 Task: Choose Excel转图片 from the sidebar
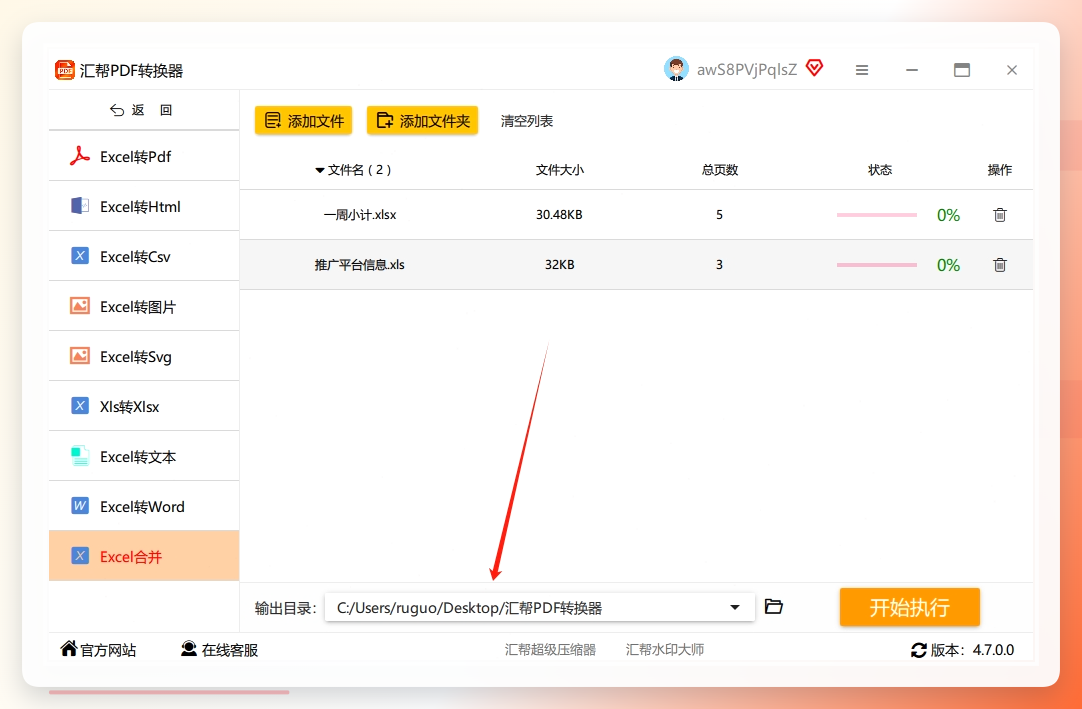coord(144,306)
